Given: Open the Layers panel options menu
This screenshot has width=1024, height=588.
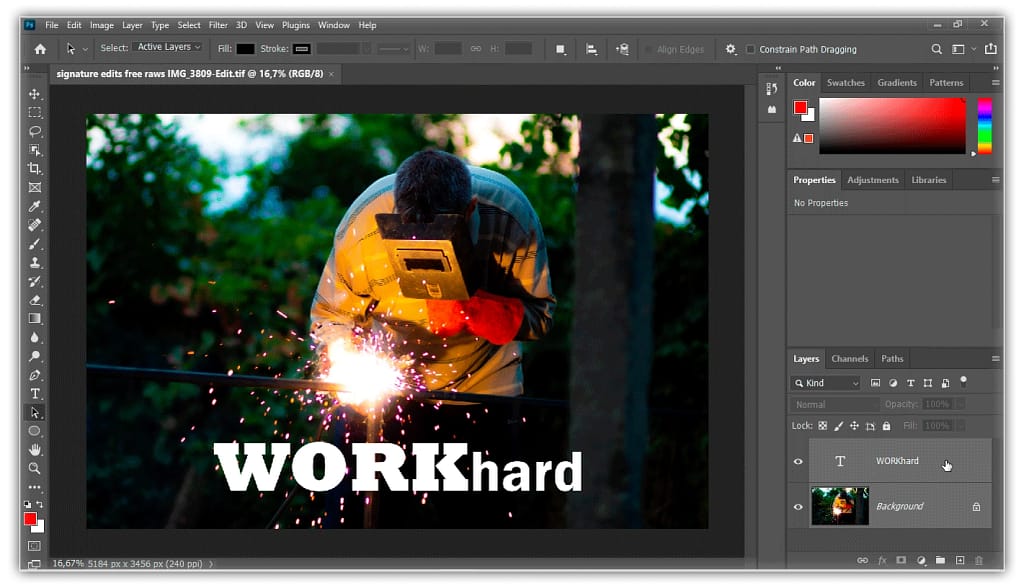Looking at the screenshot, I should pos(995,358).
